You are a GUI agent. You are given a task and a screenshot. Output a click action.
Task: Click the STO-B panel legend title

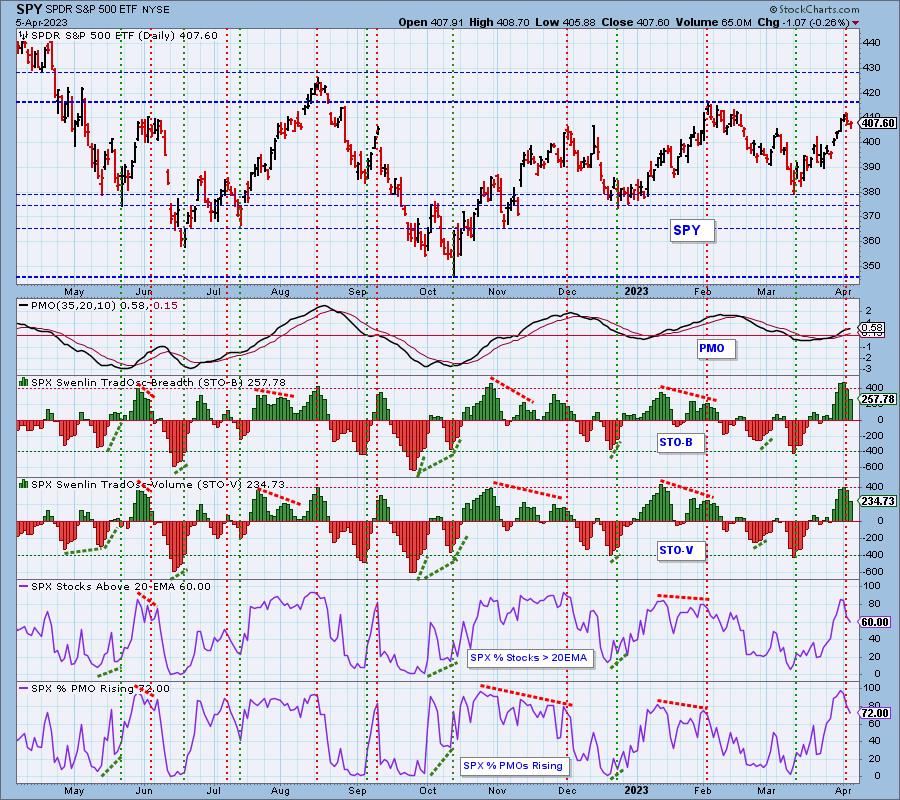pos(158,382)
